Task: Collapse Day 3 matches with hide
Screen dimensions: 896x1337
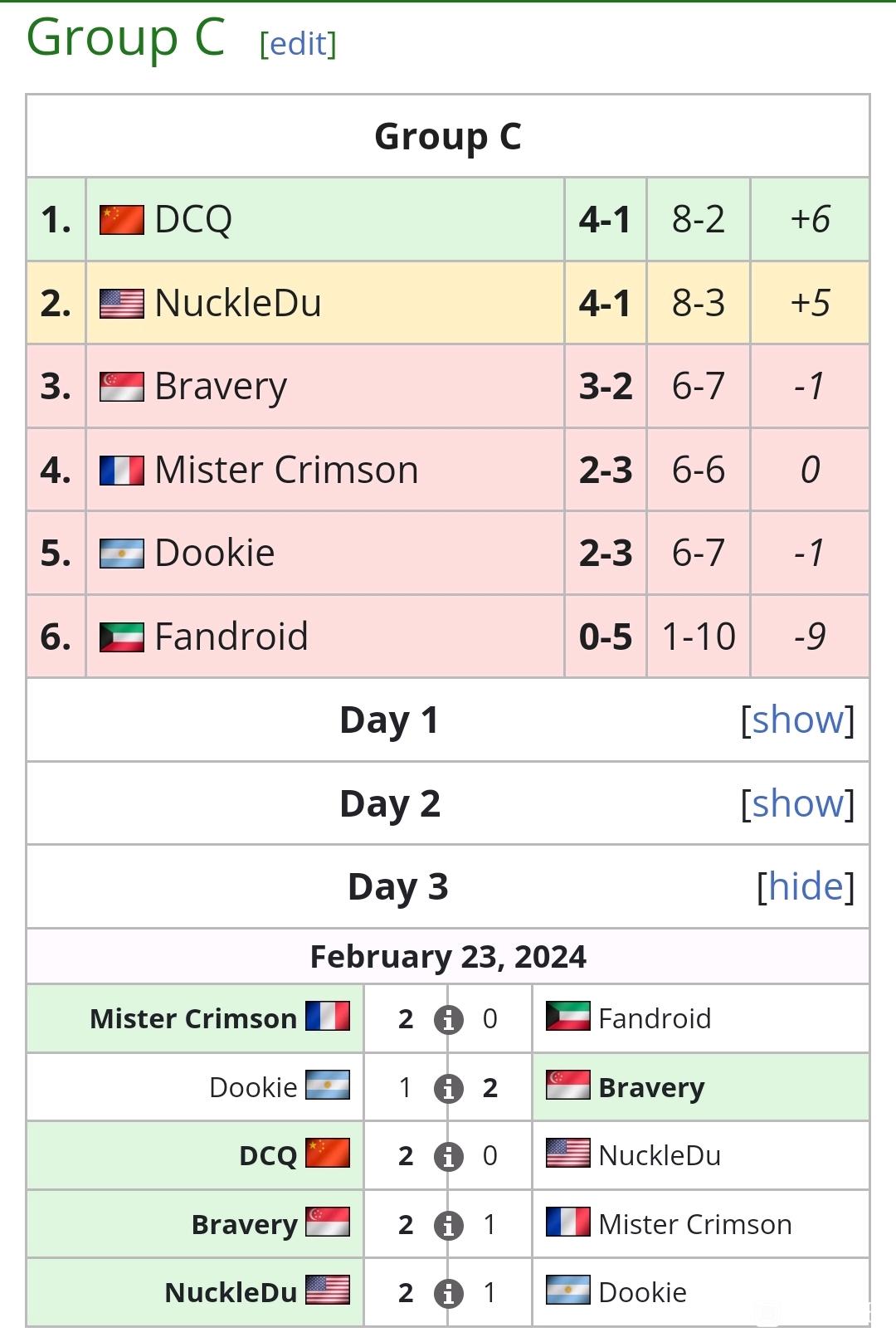Action: pos(805,886)
